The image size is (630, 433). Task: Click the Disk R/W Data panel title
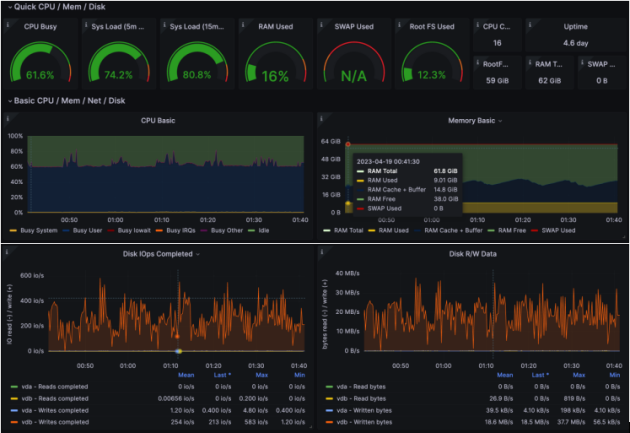(x=471, y=253)
